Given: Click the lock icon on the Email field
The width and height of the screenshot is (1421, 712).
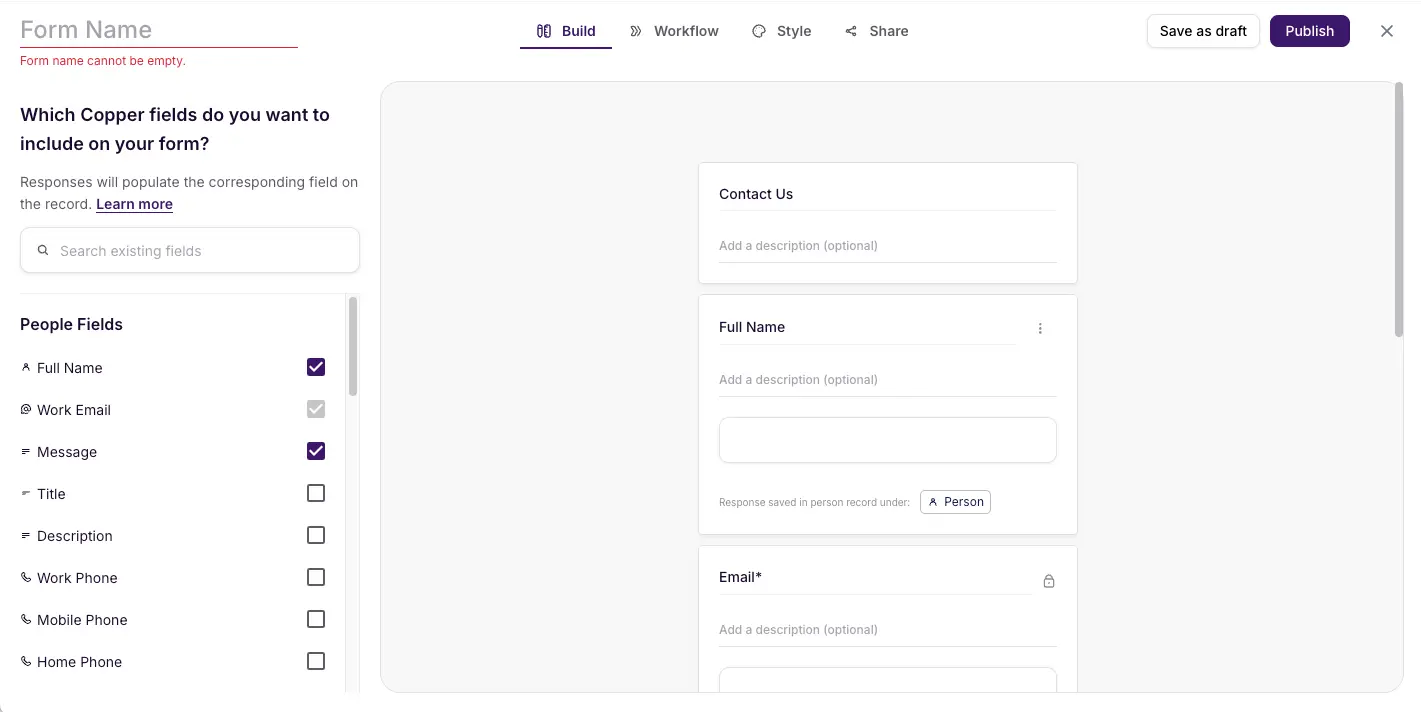Looking at the screenshot, I should [1049, 580].
